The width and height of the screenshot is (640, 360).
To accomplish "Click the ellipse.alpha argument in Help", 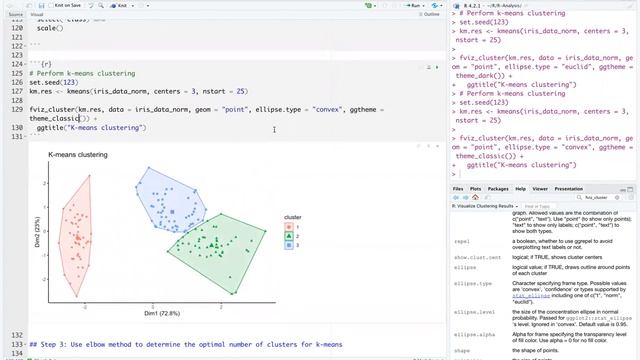I will click(x=474, y=335).
